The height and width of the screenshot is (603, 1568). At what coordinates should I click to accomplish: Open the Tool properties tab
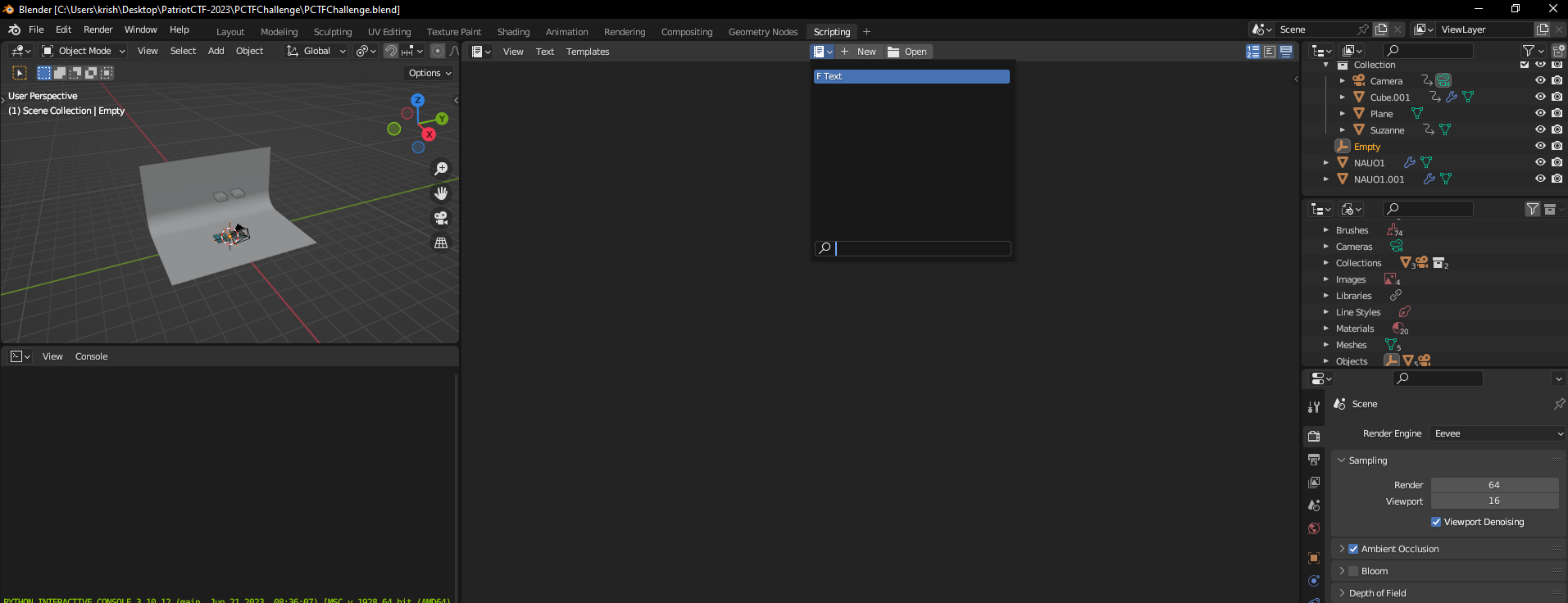tap(1314, 407)
